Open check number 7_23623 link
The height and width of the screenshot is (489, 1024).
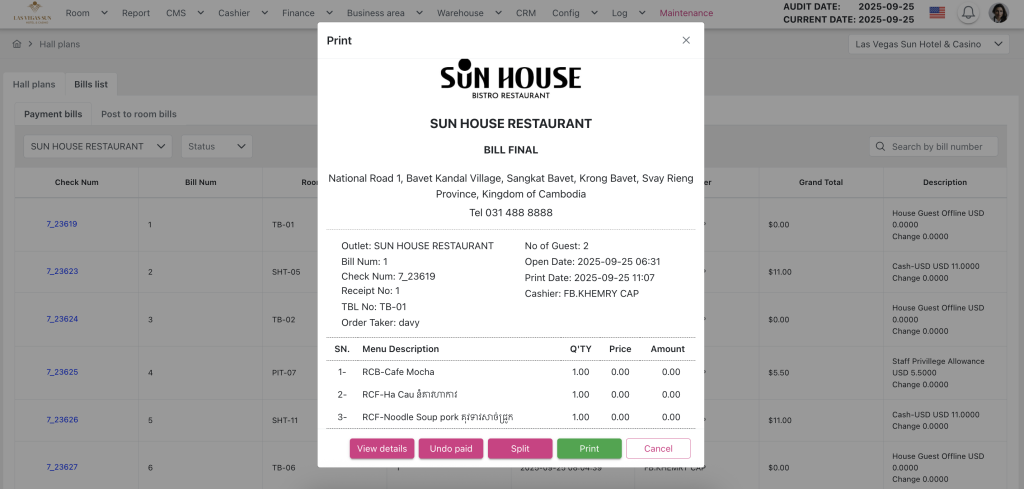(x=62, y=271)
